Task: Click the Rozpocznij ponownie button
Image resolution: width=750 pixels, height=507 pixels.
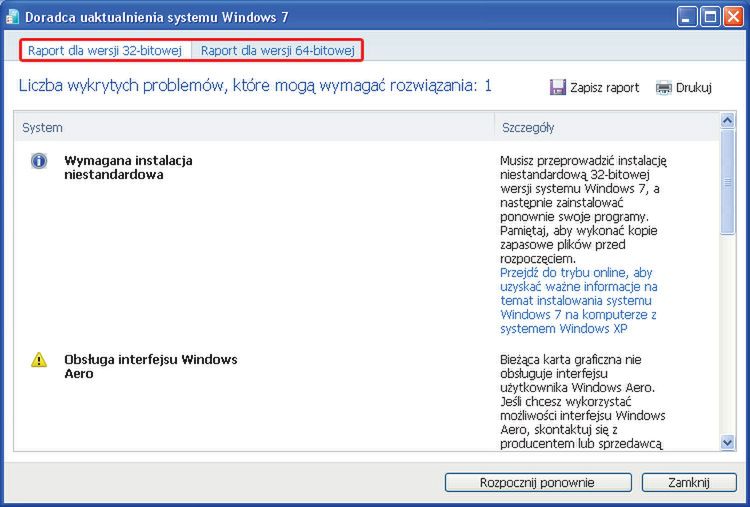Action: pyautogui.click(x=538, y=482)
